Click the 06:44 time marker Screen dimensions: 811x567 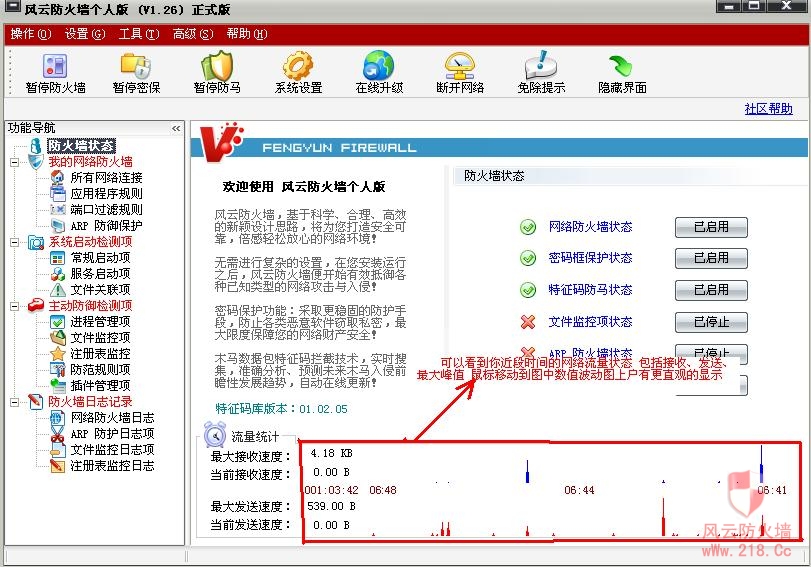pos(579,490)
